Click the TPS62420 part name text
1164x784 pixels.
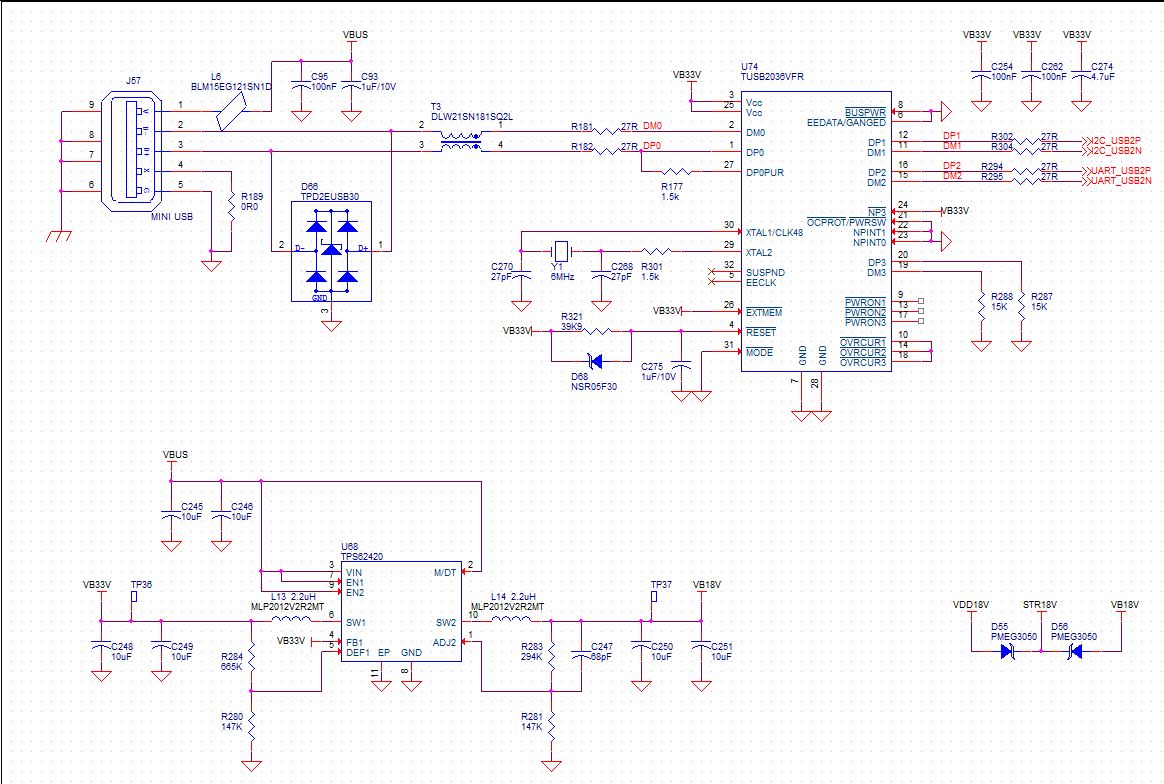(362, 556)
